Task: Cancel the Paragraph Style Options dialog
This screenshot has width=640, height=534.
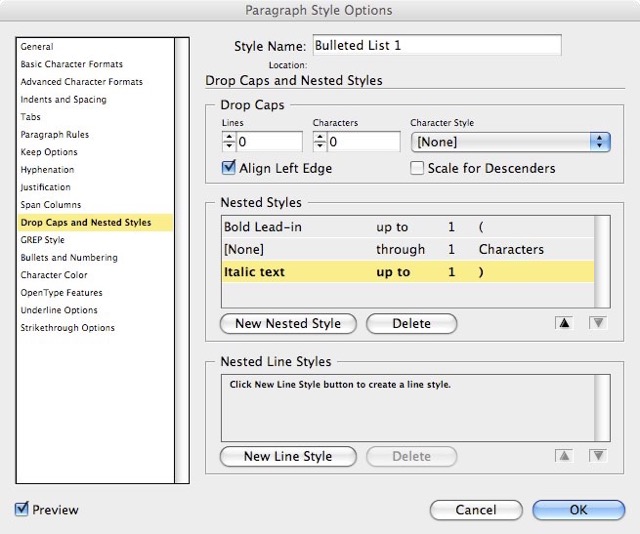Action: tap(476, 510)
